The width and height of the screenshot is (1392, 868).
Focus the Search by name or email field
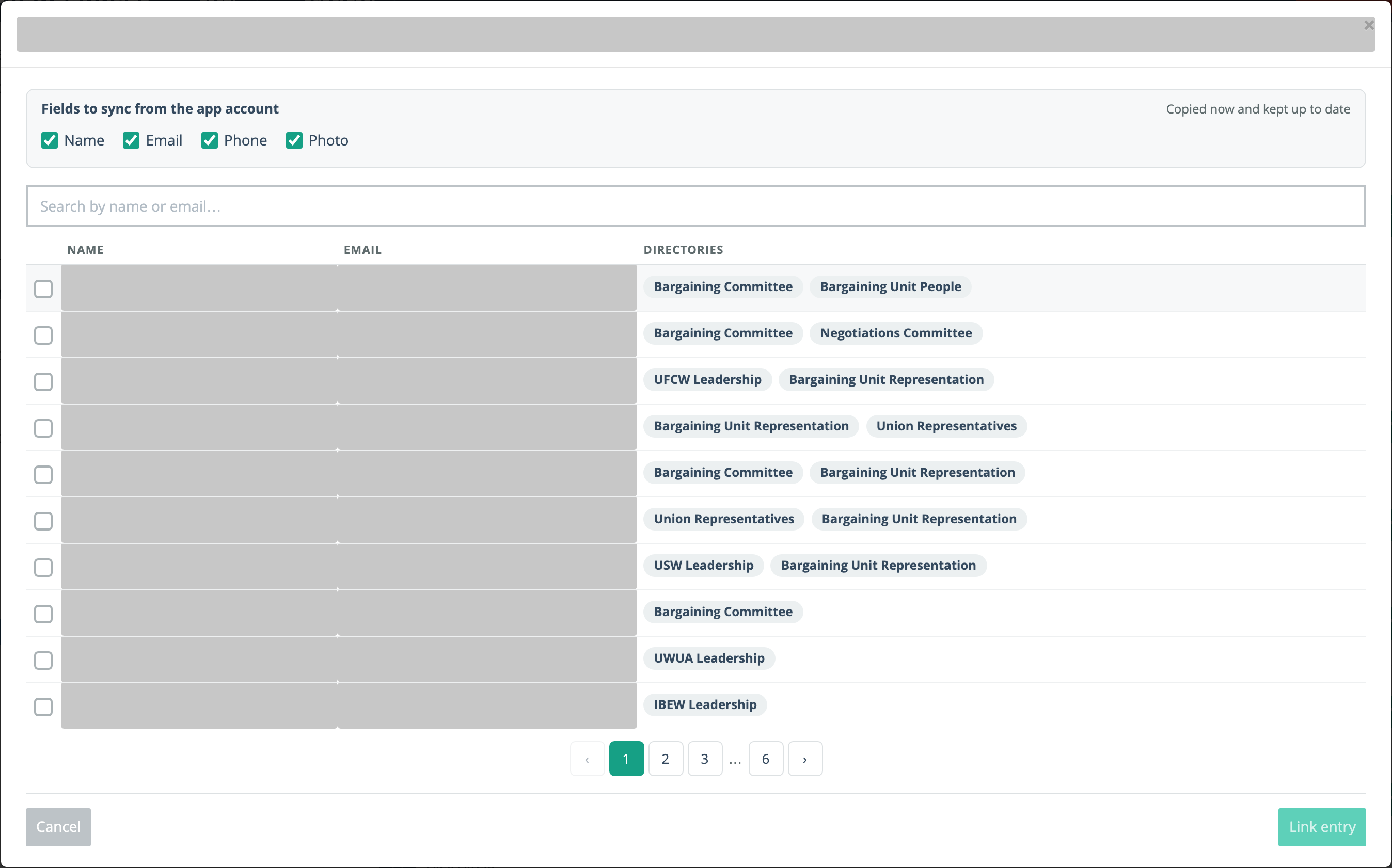(695, 206)
